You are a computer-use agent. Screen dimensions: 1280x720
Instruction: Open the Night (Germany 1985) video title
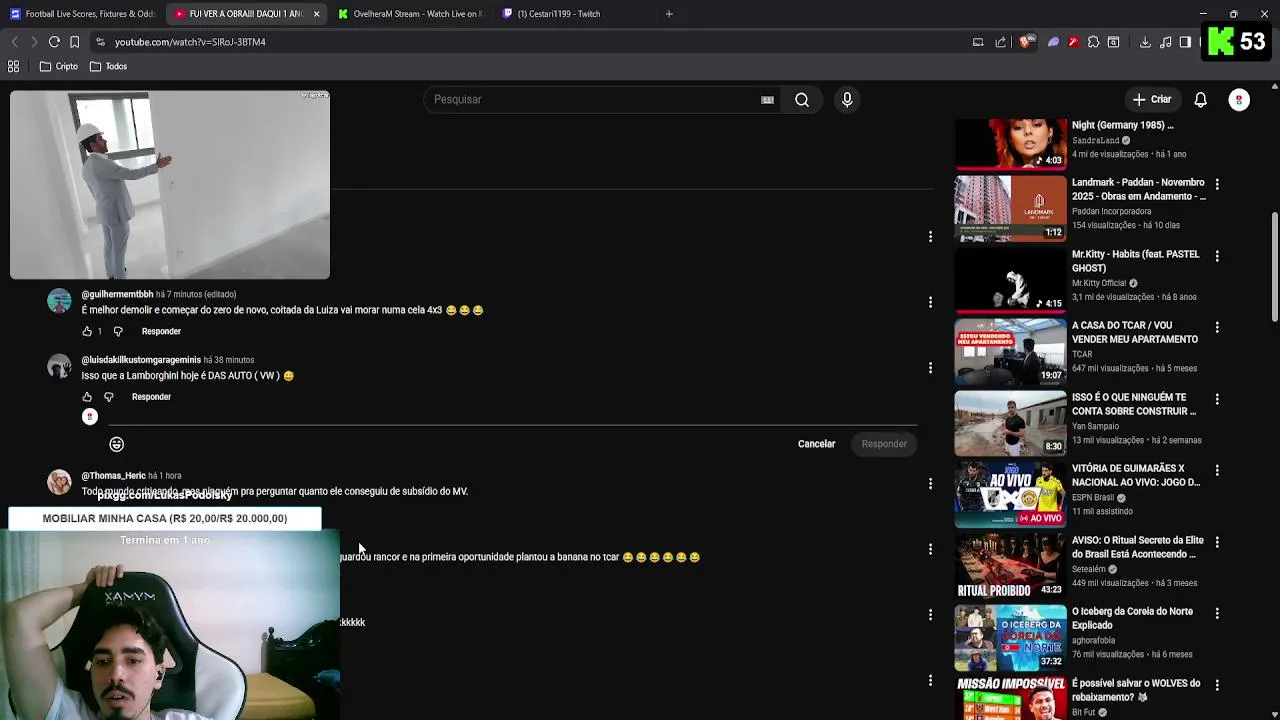coord(1122,126)
